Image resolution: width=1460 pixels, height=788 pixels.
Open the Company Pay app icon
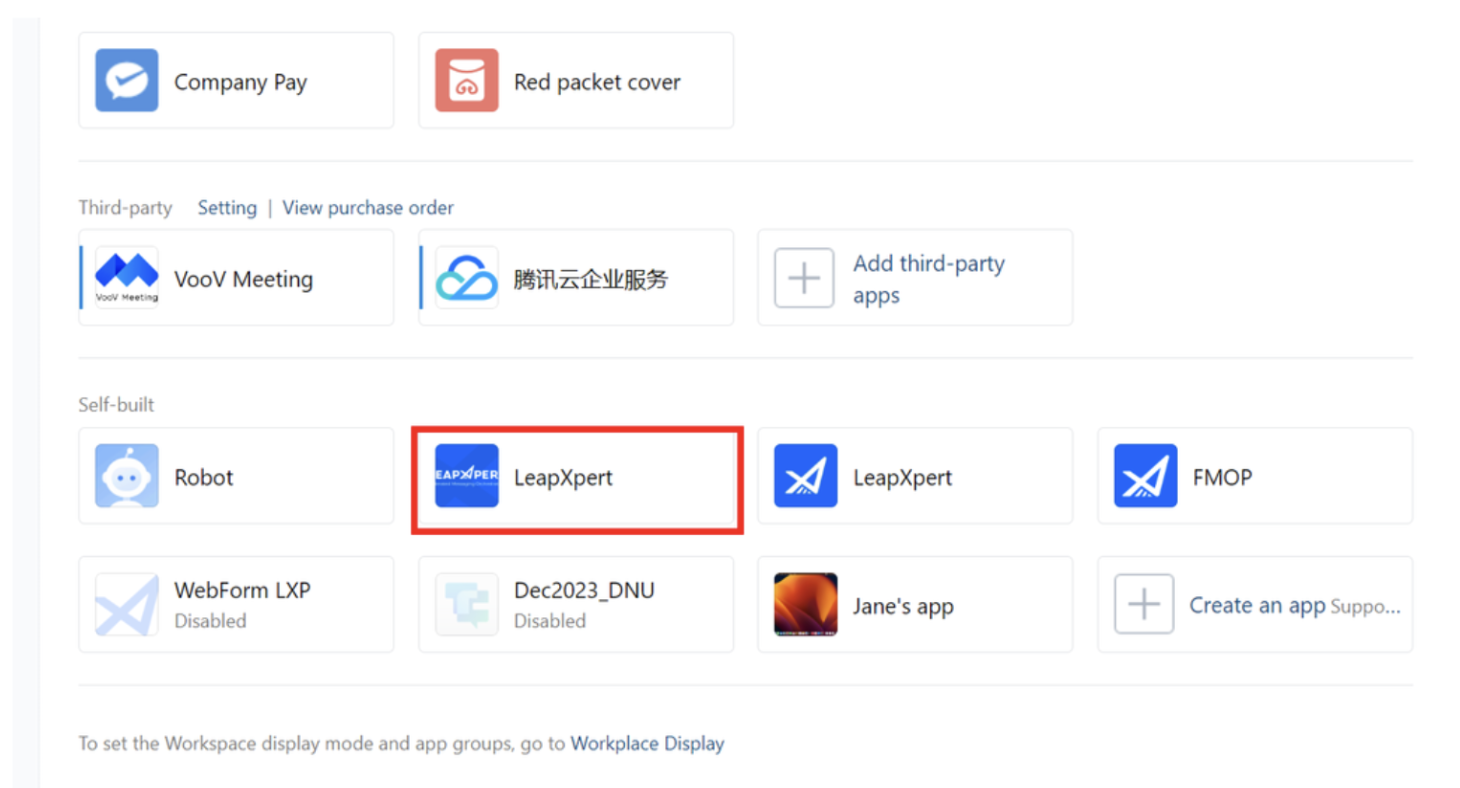coord(127,80)
